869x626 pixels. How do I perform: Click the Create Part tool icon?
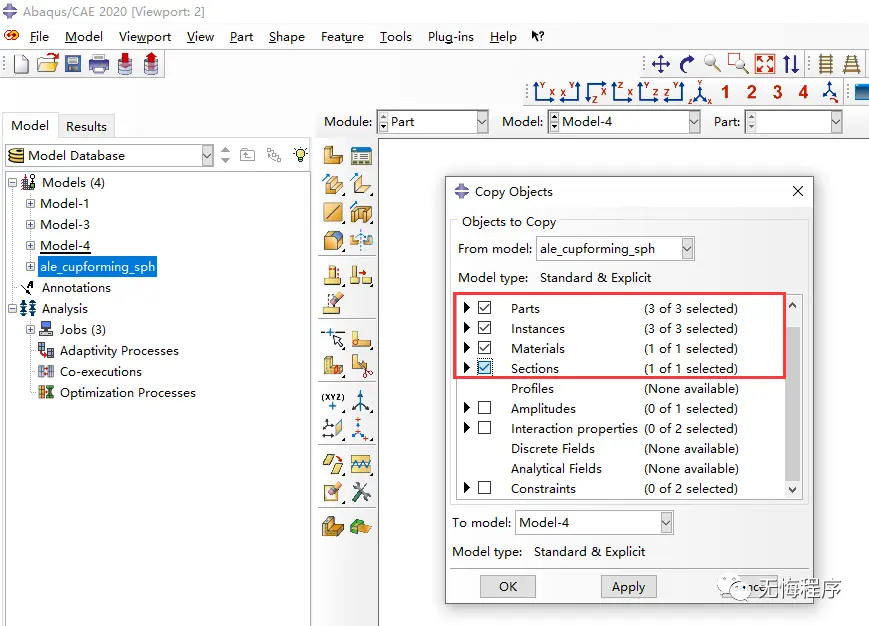point(333,156)
